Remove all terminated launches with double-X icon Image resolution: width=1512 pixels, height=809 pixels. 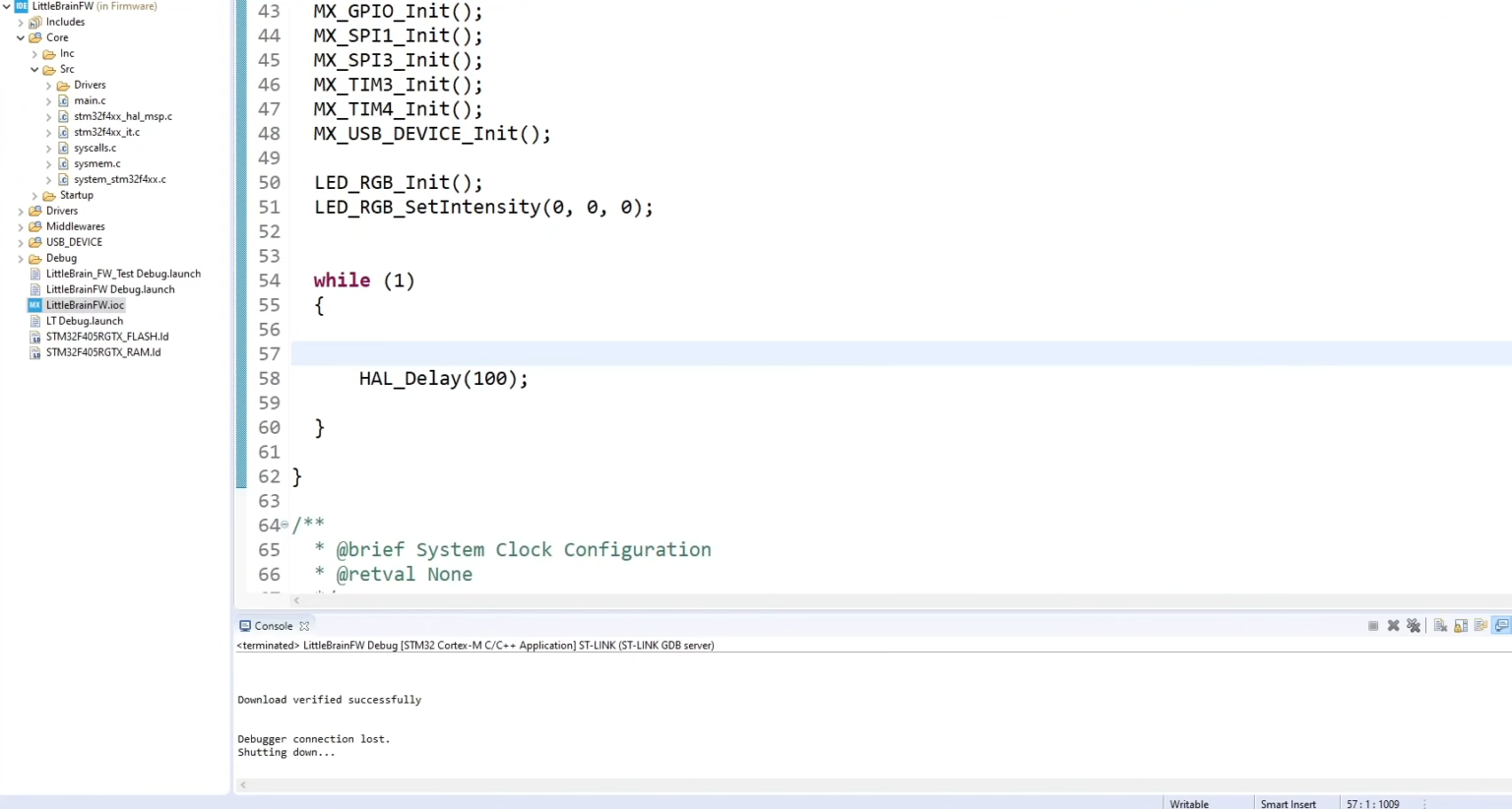click(1414, 626)
